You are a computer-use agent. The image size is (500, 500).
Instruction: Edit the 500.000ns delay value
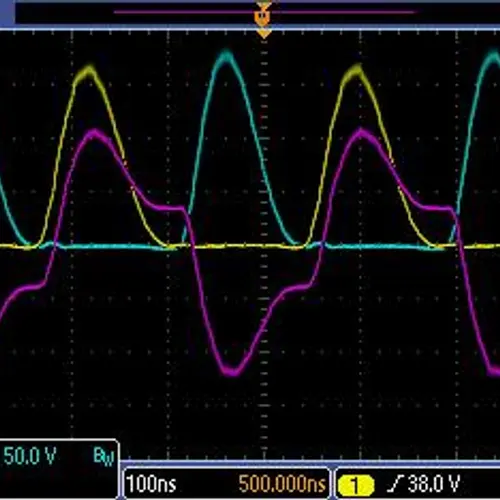coord(282,484)
